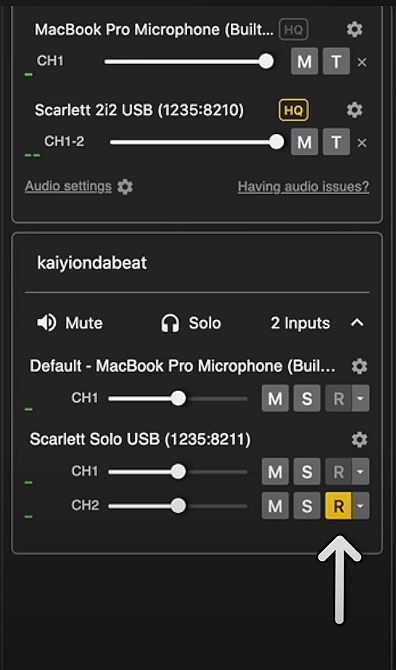
Task: Remove the Scarlett 2i2 CH1-2 input
Action: pos(362,143)
